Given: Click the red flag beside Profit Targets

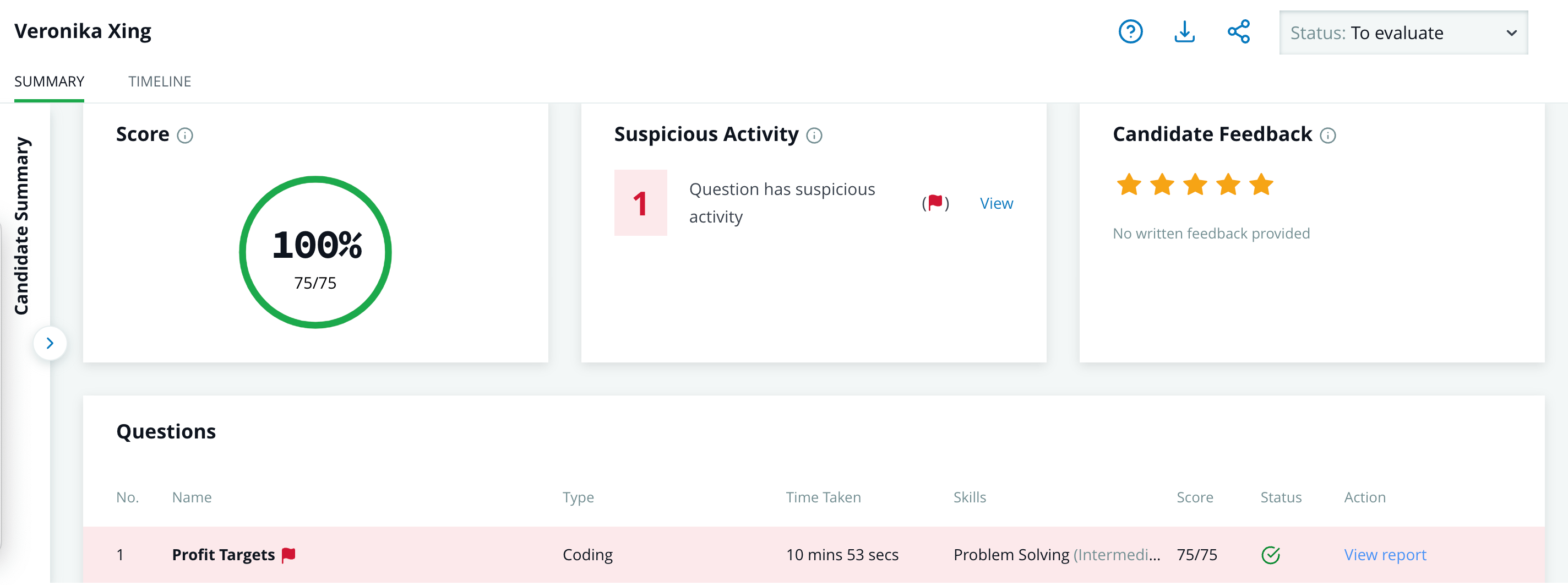Looking at the screenshot, I should coord(288,554).
